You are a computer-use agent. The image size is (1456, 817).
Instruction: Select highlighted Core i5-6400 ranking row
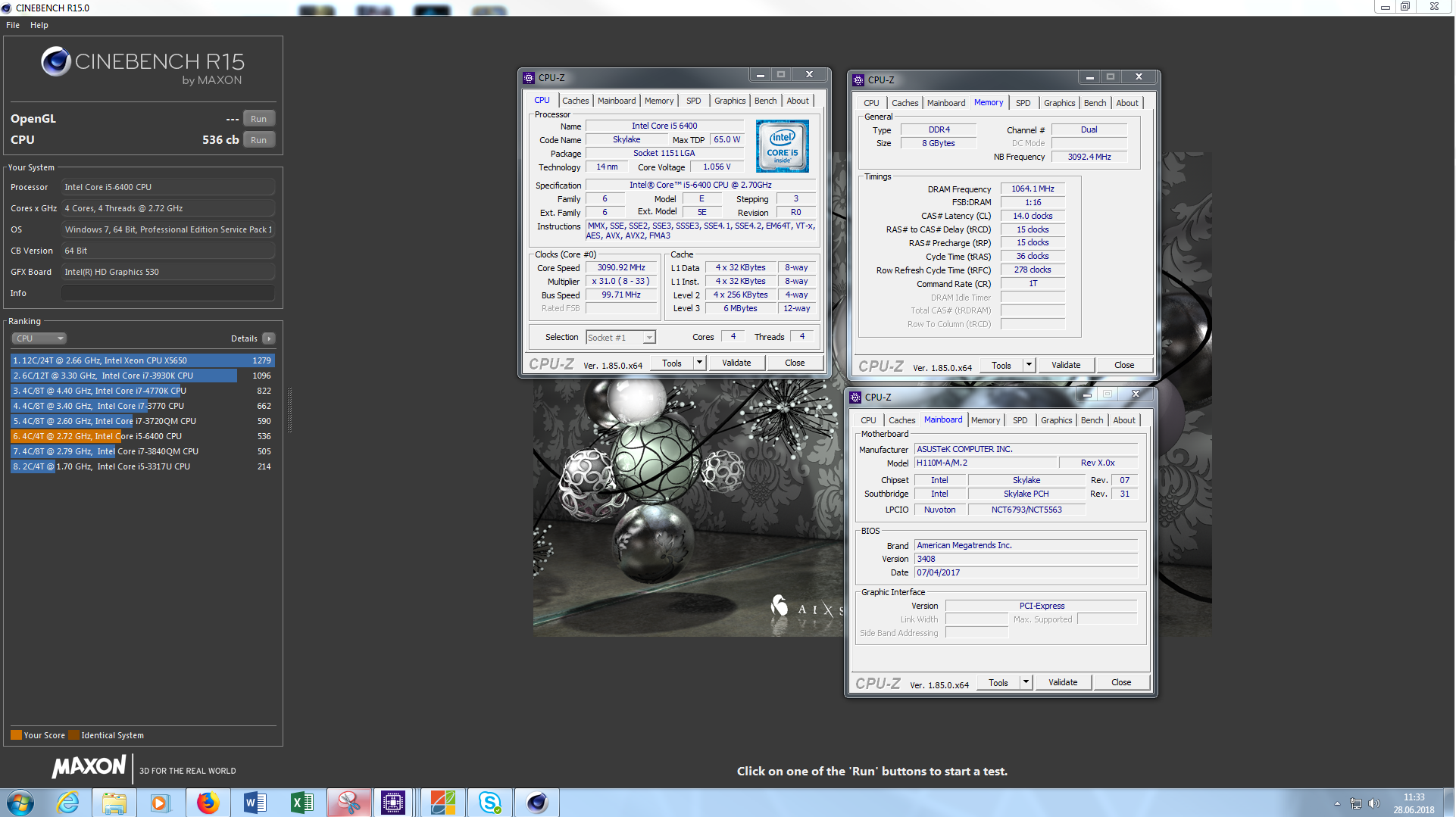[142, 436]
